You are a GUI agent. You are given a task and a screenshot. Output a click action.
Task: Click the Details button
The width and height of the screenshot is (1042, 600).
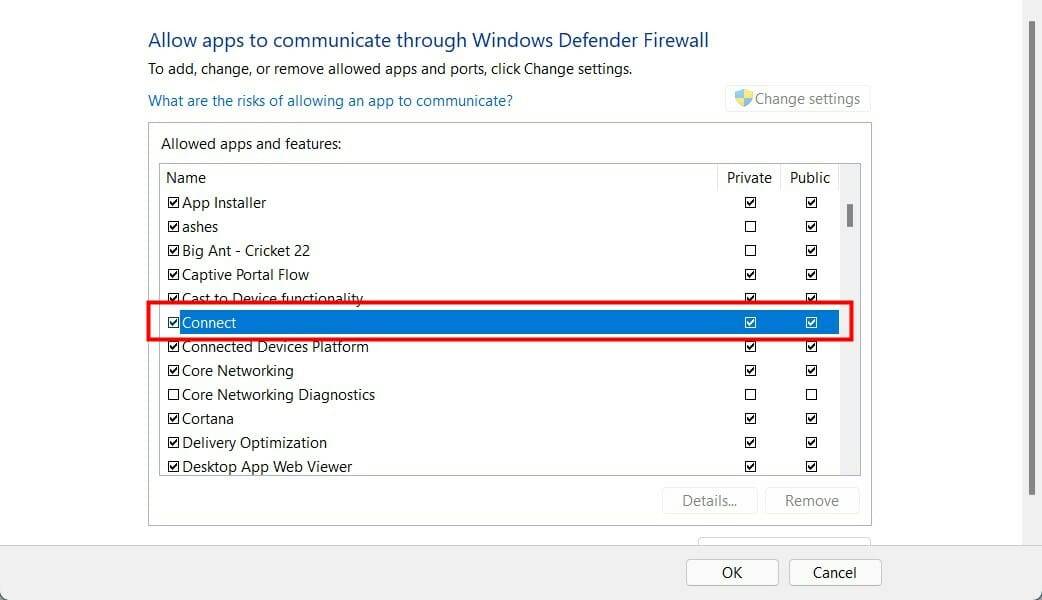click(x=709, y=500)
